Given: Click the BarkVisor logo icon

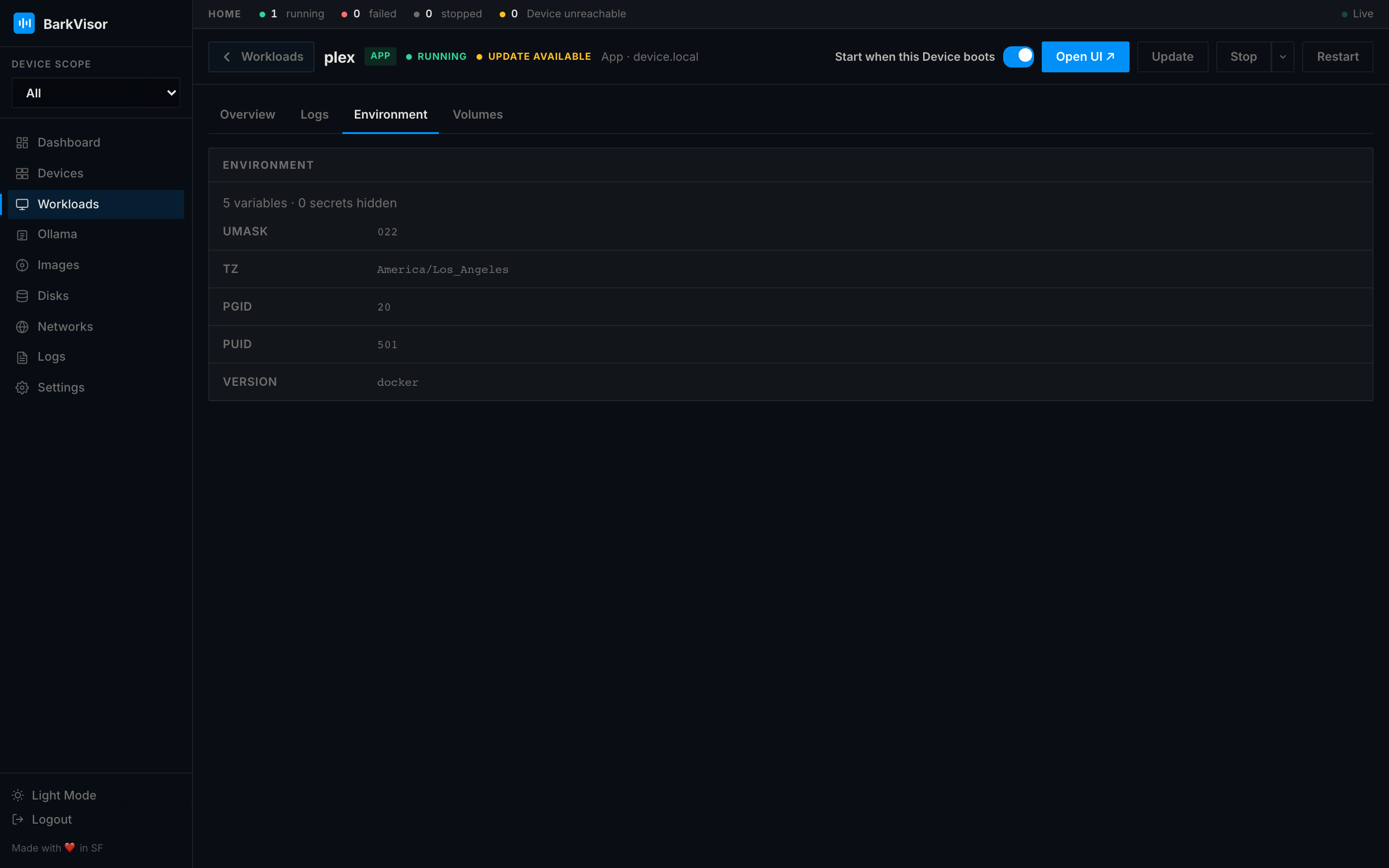Looking at the screenshot, I should 24,24.
